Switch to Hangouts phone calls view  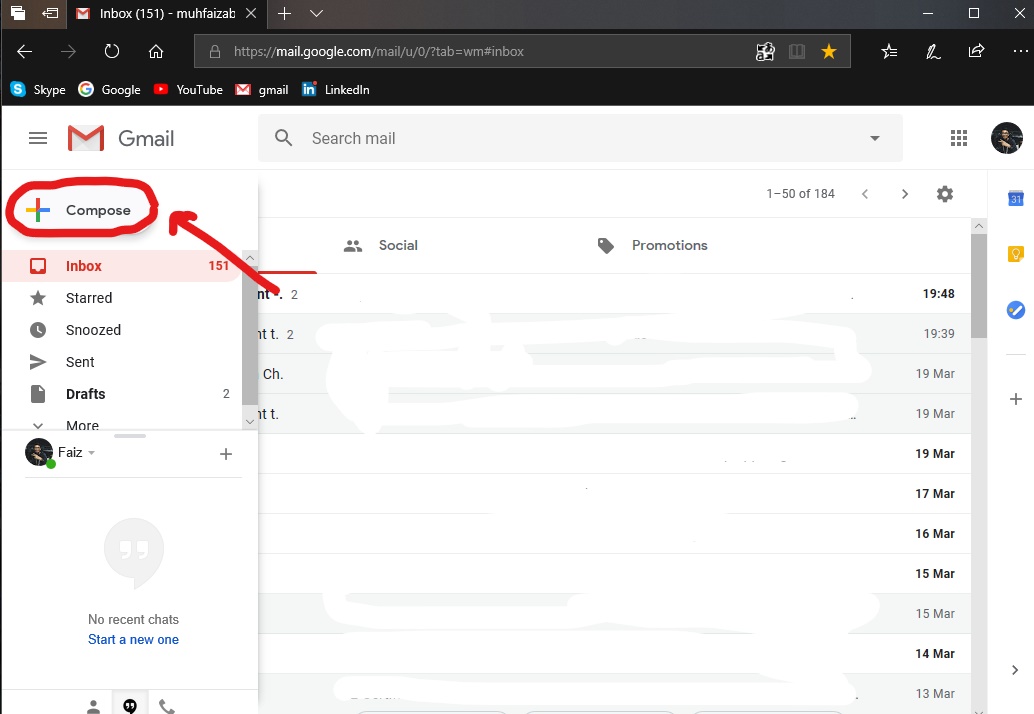(x=166, y=705)
